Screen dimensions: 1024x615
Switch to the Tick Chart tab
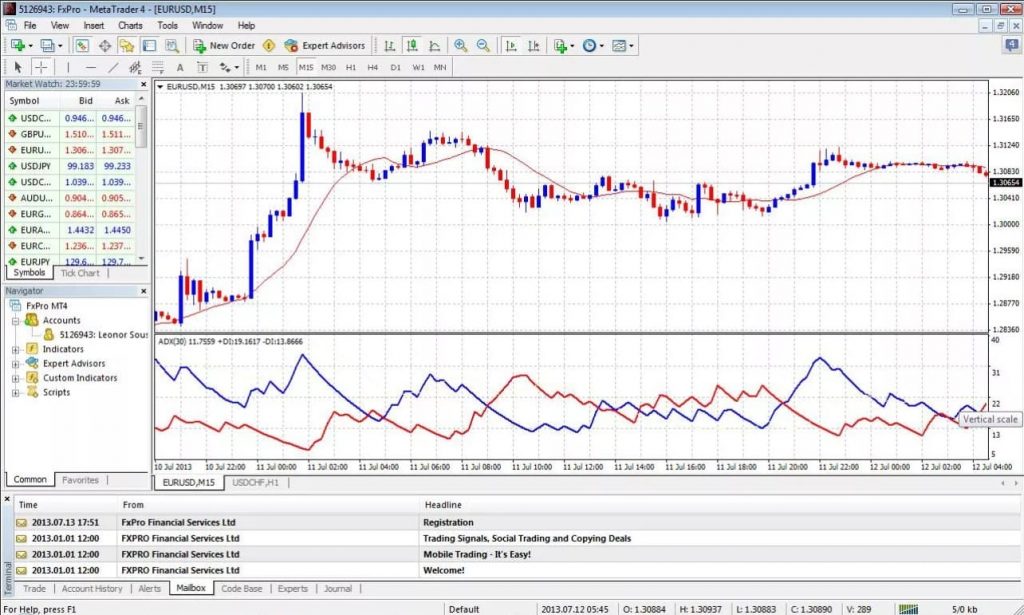click(x=80, y=273)
